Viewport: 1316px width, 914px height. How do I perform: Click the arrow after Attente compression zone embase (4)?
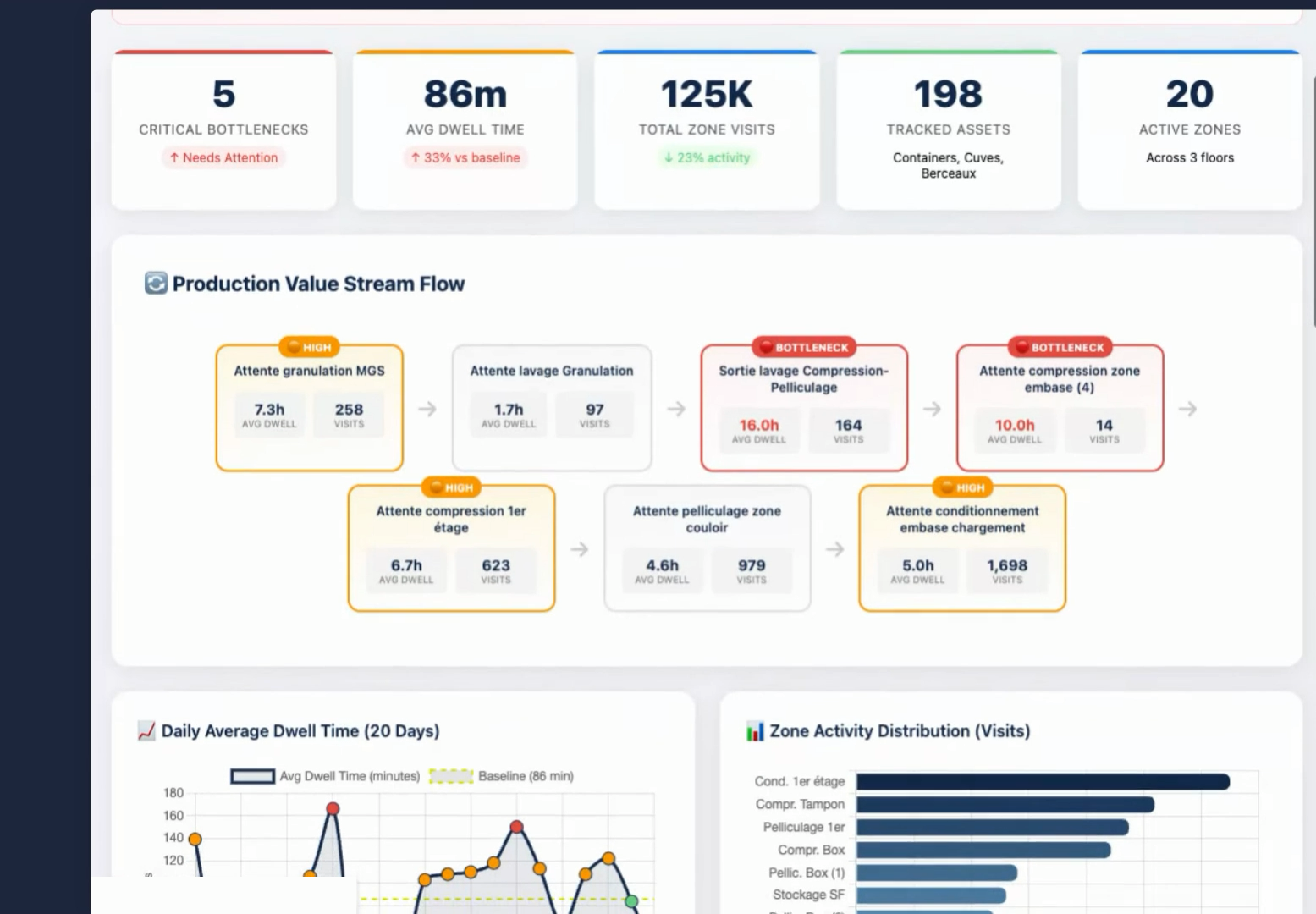[1187, 409]
